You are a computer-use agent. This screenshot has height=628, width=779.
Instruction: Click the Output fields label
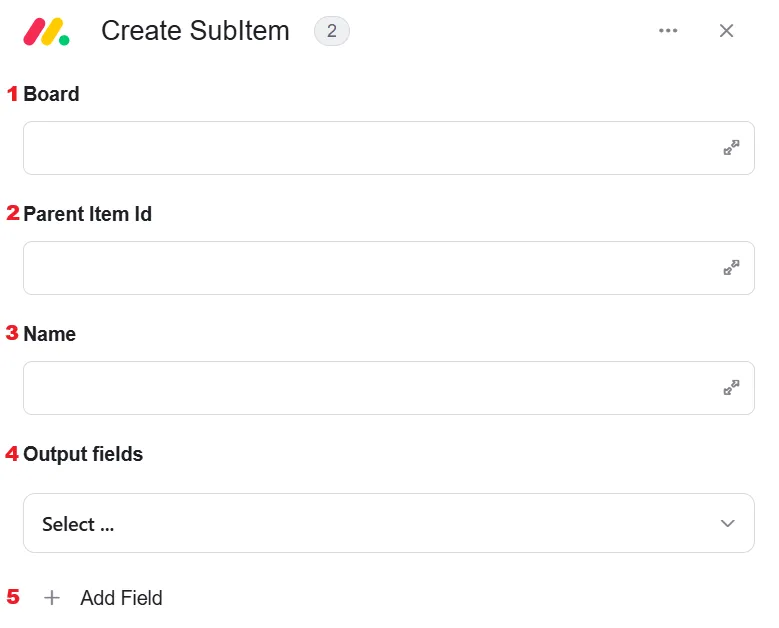point(83,454)
